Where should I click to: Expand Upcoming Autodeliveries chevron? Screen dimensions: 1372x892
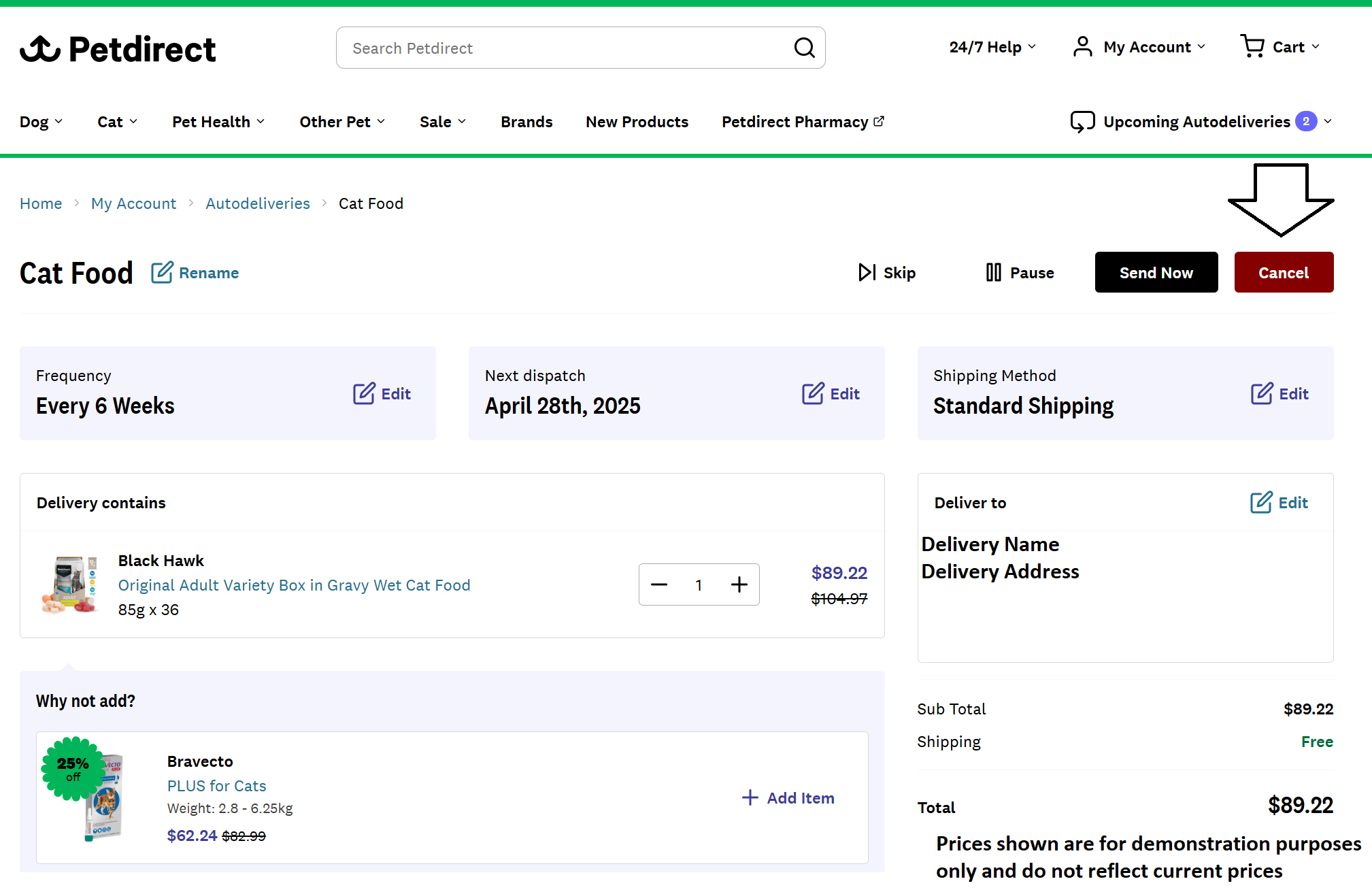pyautogui.click(x=1328, y=122)
